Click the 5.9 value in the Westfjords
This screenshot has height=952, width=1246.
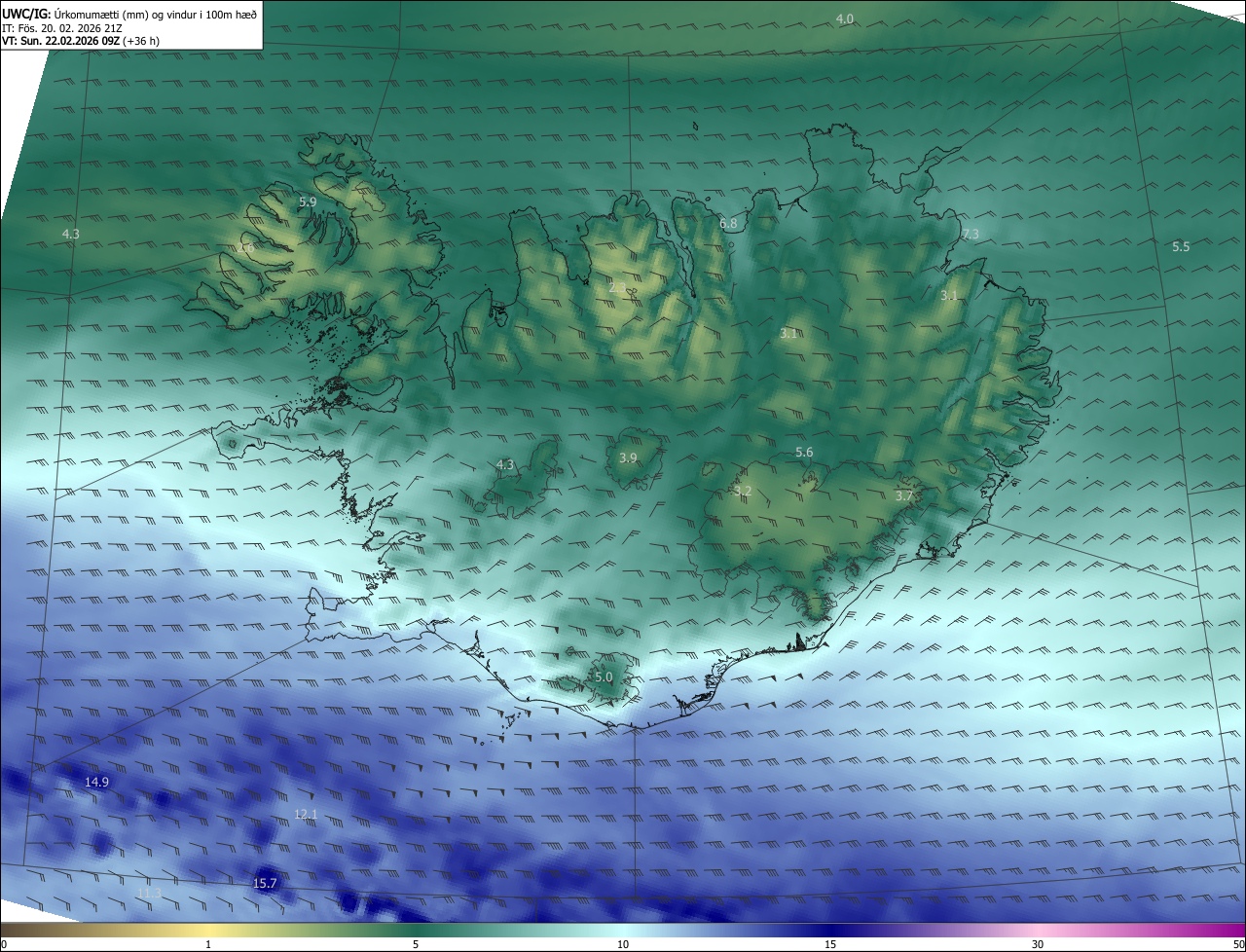308,201
